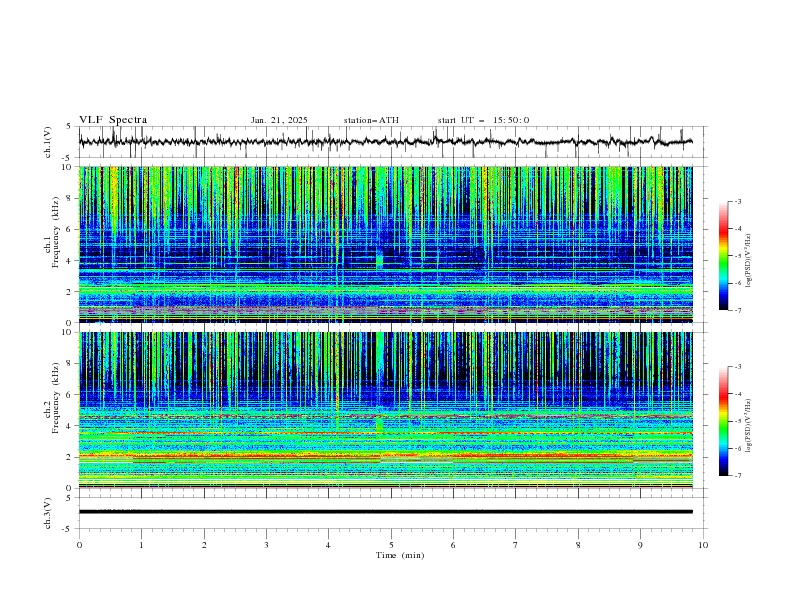
Task: Click time axis tick label '5'
Action: coord(391,545)
